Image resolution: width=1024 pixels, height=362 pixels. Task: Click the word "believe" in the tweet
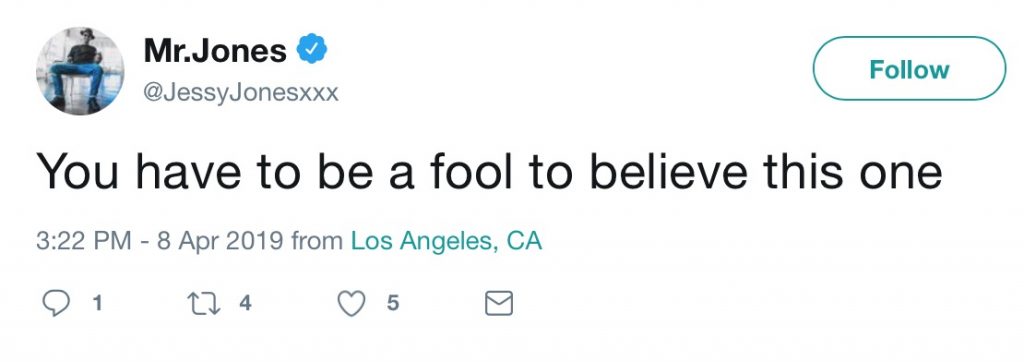click(665, 171)
